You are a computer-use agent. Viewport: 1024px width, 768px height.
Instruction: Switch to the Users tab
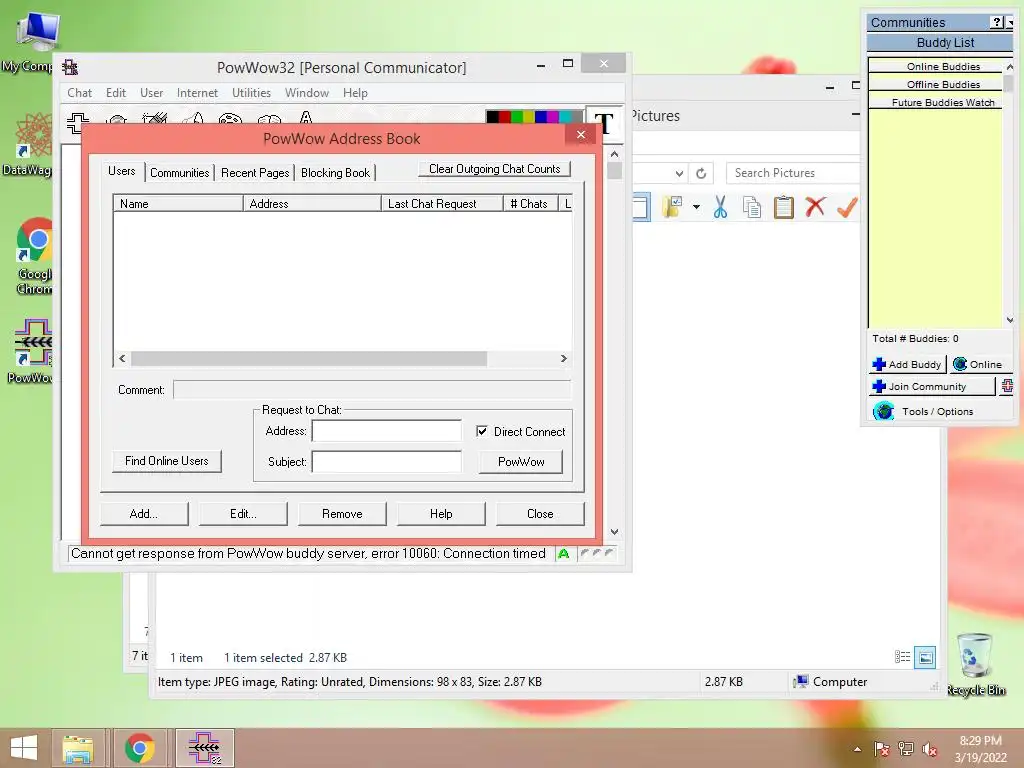click(121, 171)
